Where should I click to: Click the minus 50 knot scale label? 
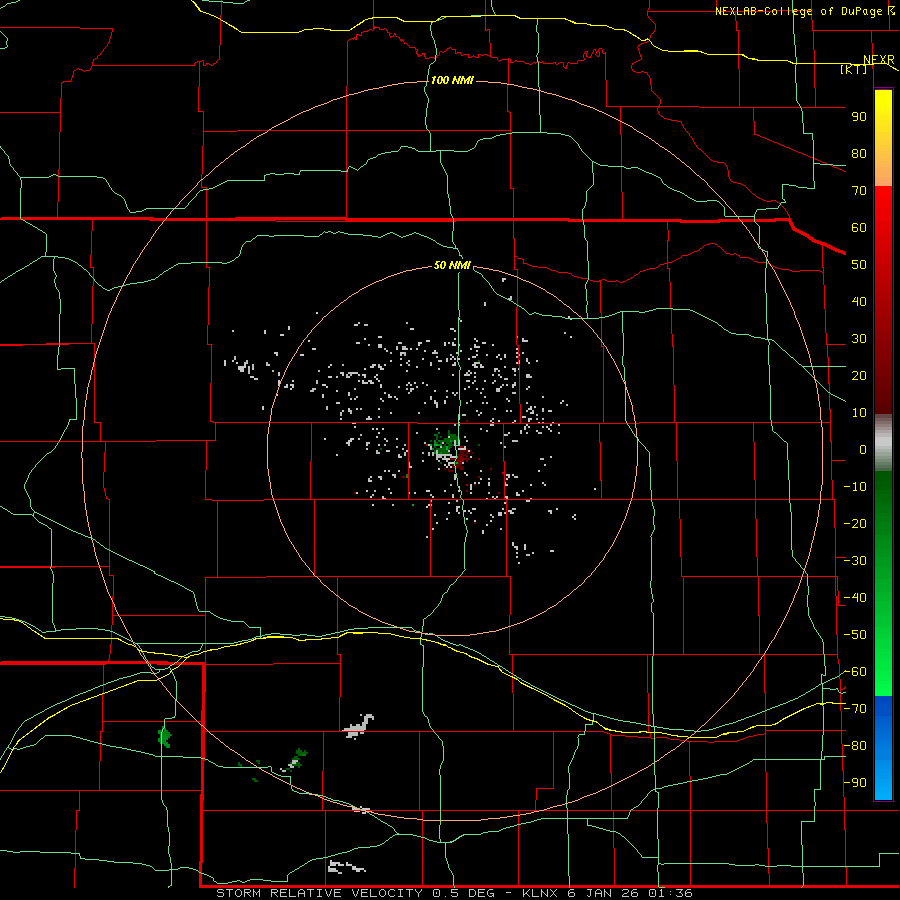pos(855,635)
